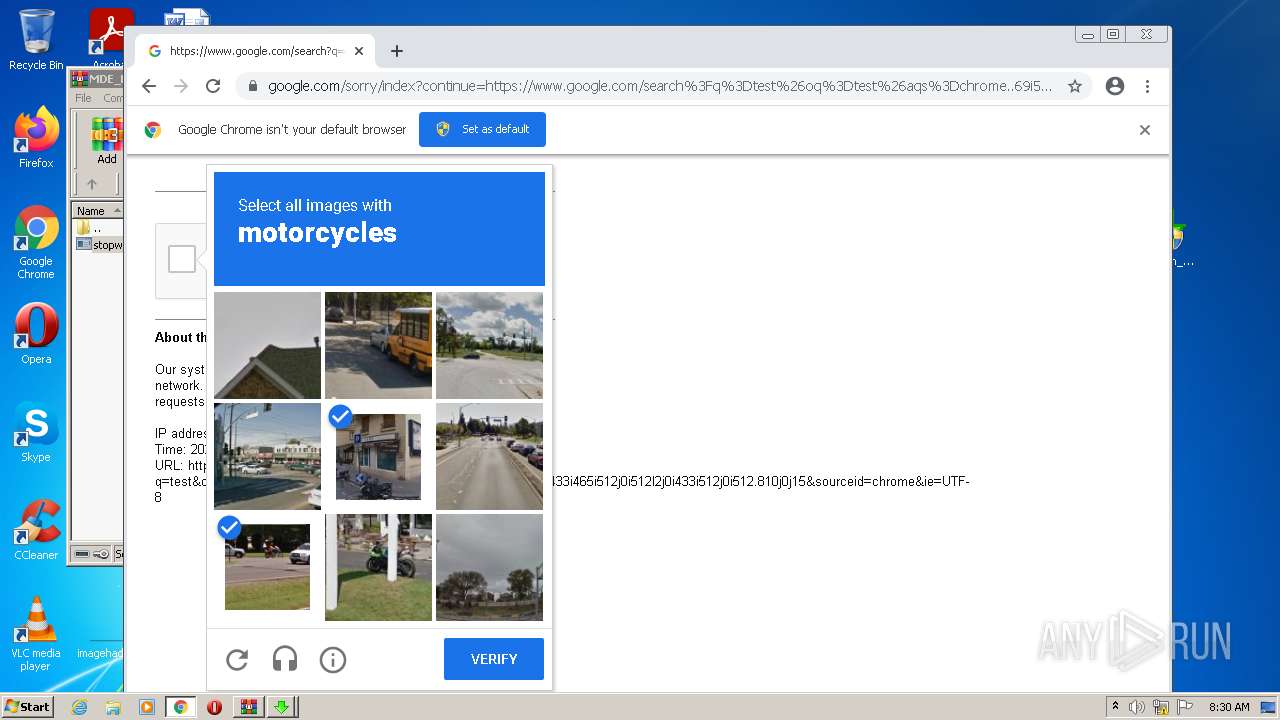Select the stopw file in WinRAR
This screenshot has height=720, width=1280.
[98, 244]
